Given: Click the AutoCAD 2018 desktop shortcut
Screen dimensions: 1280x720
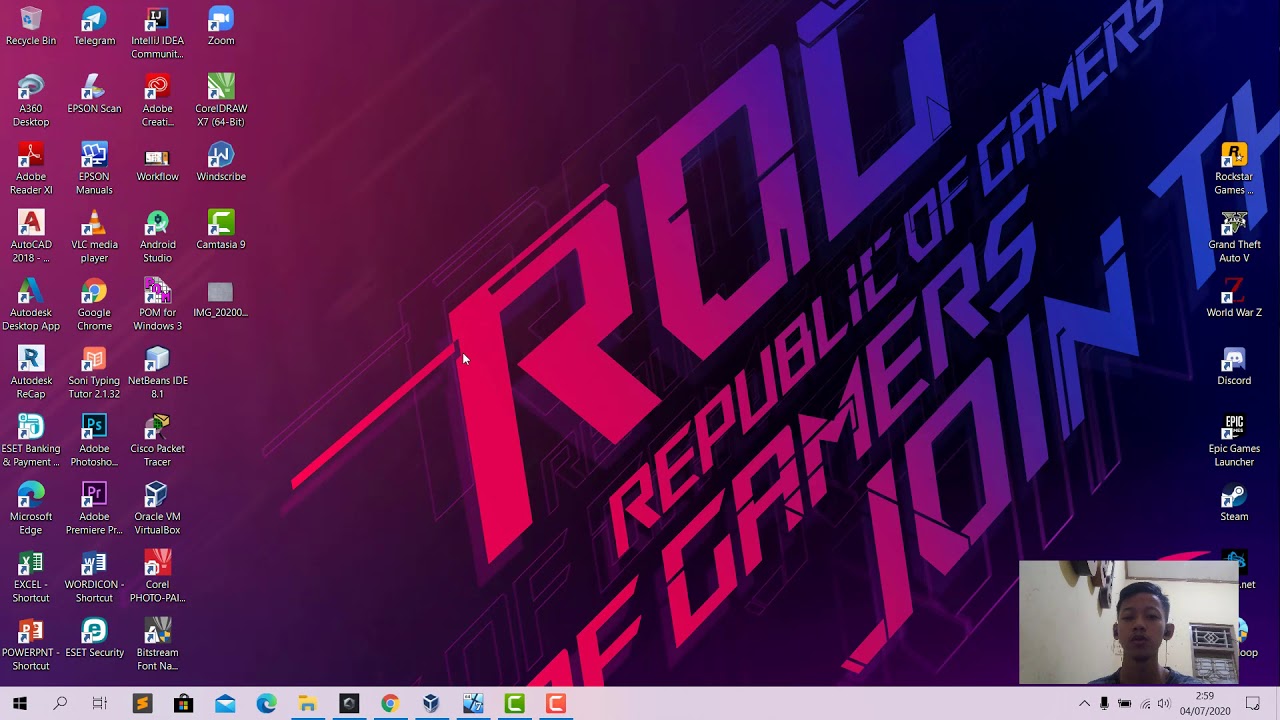Looking at the screenshot, I should [31, 237].
